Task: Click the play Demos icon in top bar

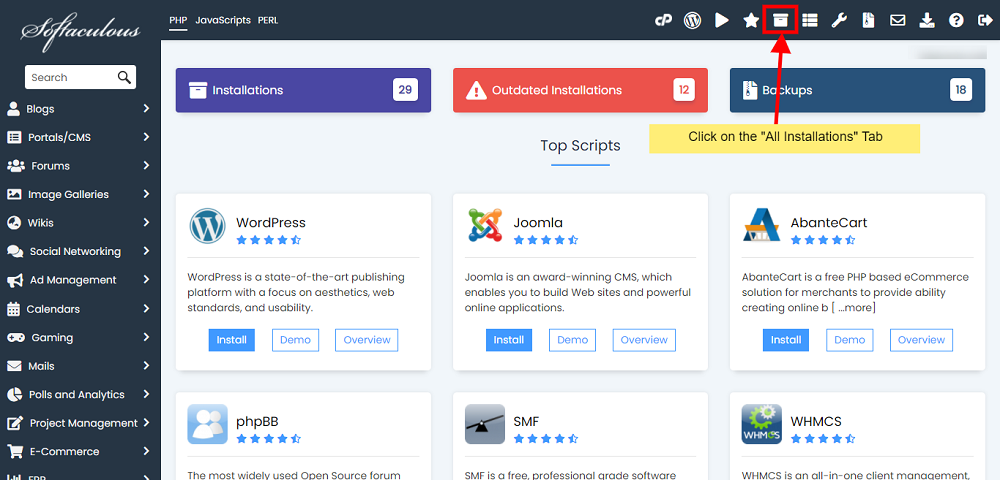Action: pyautogui.click(x=722, y=20)
